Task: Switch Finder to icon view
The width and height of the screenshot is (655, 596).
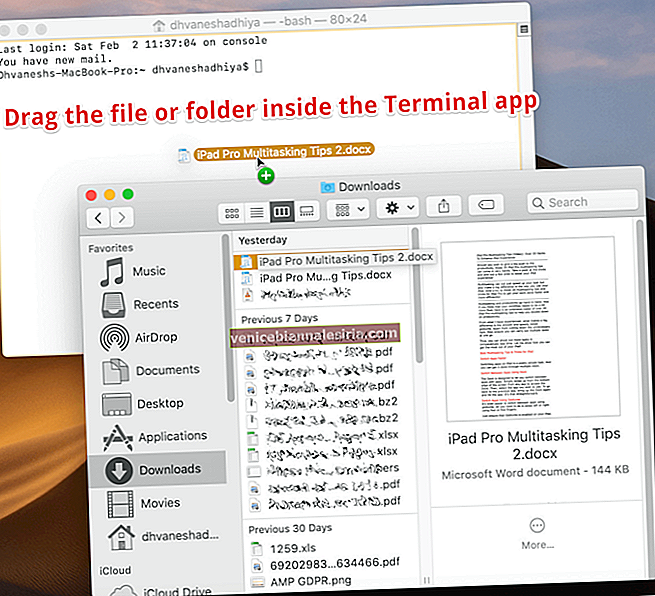Action: point(232,213)
